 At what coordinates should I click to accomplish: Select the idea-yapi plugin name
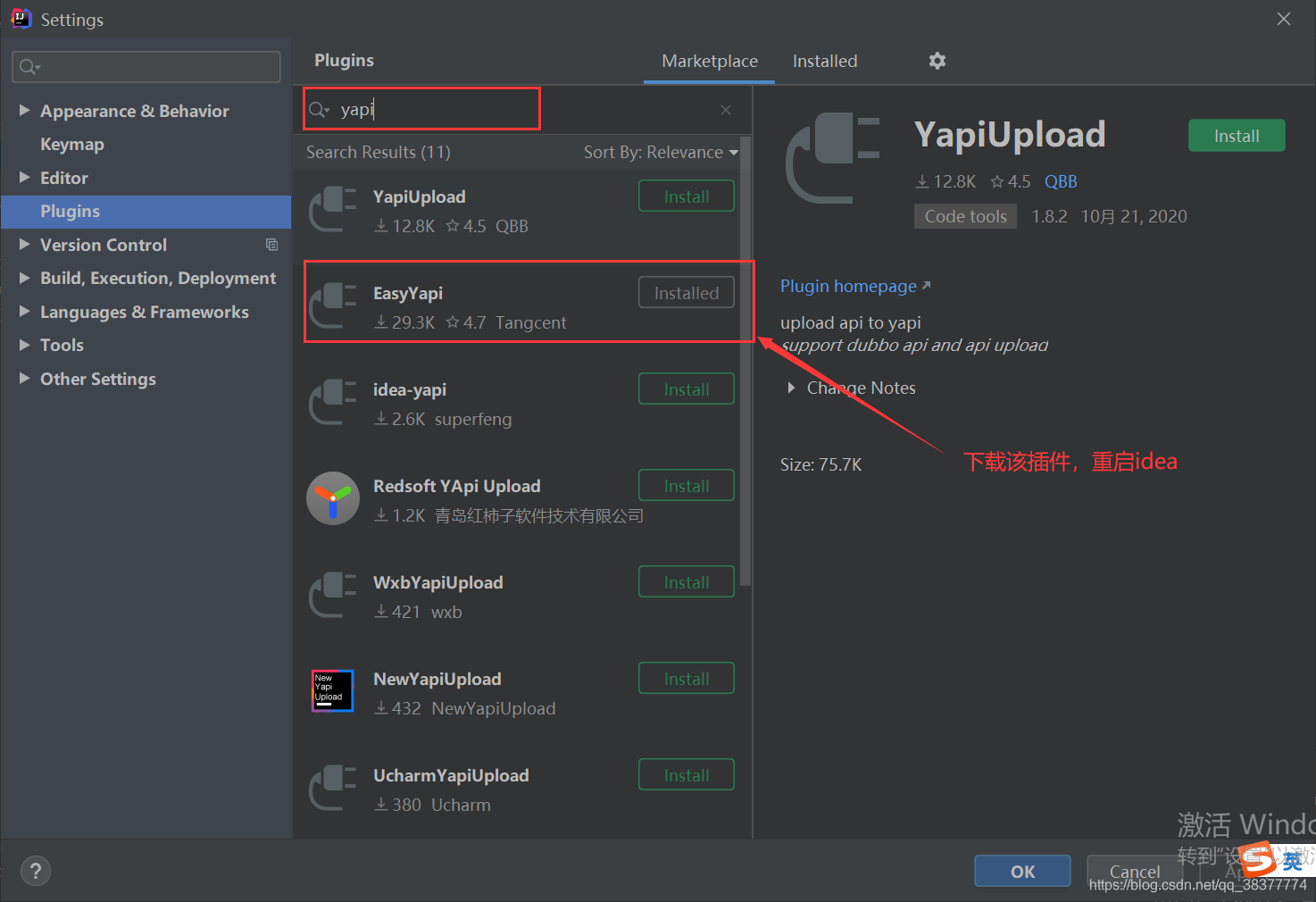(410, 389)
